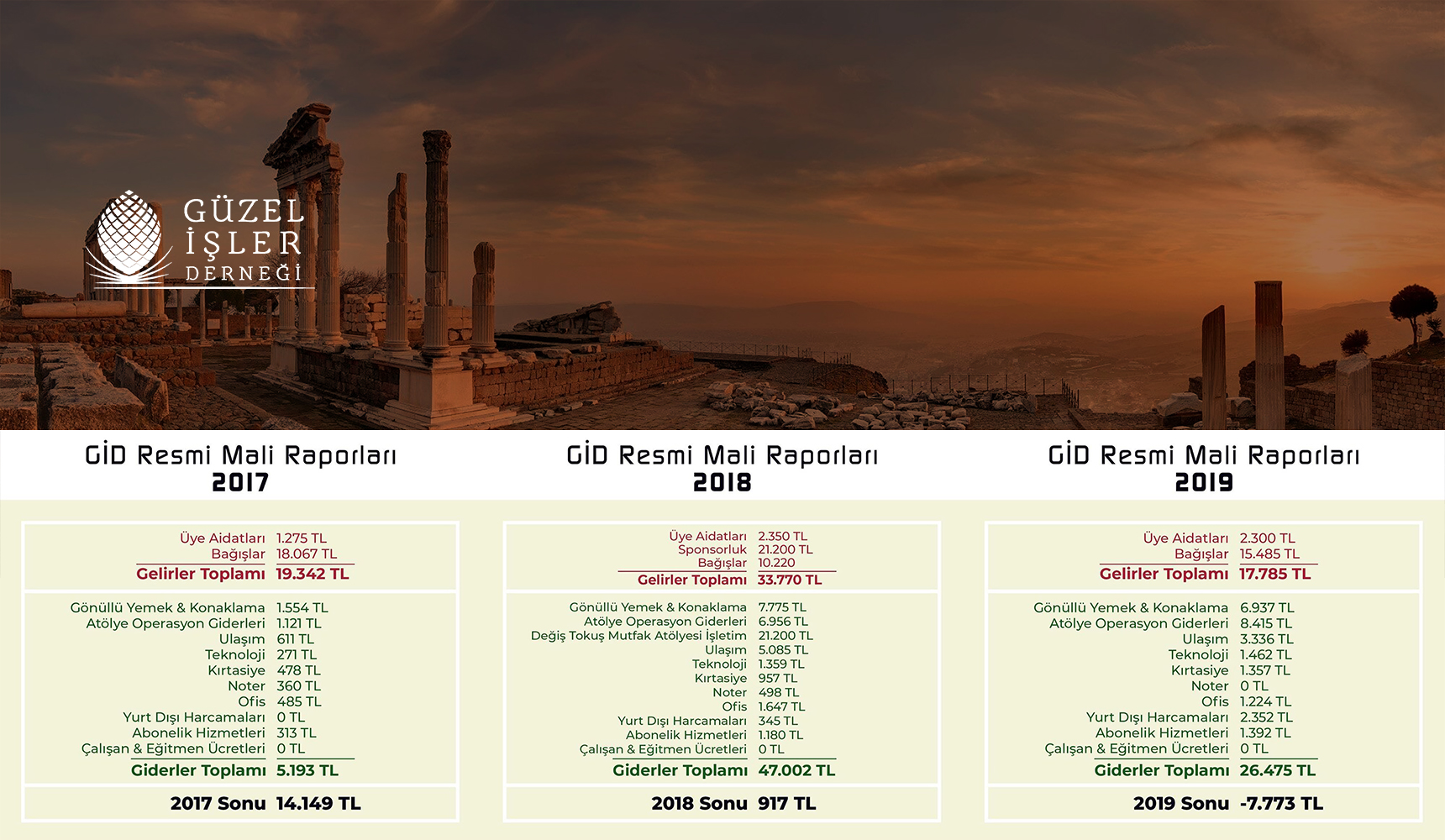Select the 2018 Atölye Operasyon value '6.956 TL'
Viewport: 1445px width, 840px height.
click(783, 622)
